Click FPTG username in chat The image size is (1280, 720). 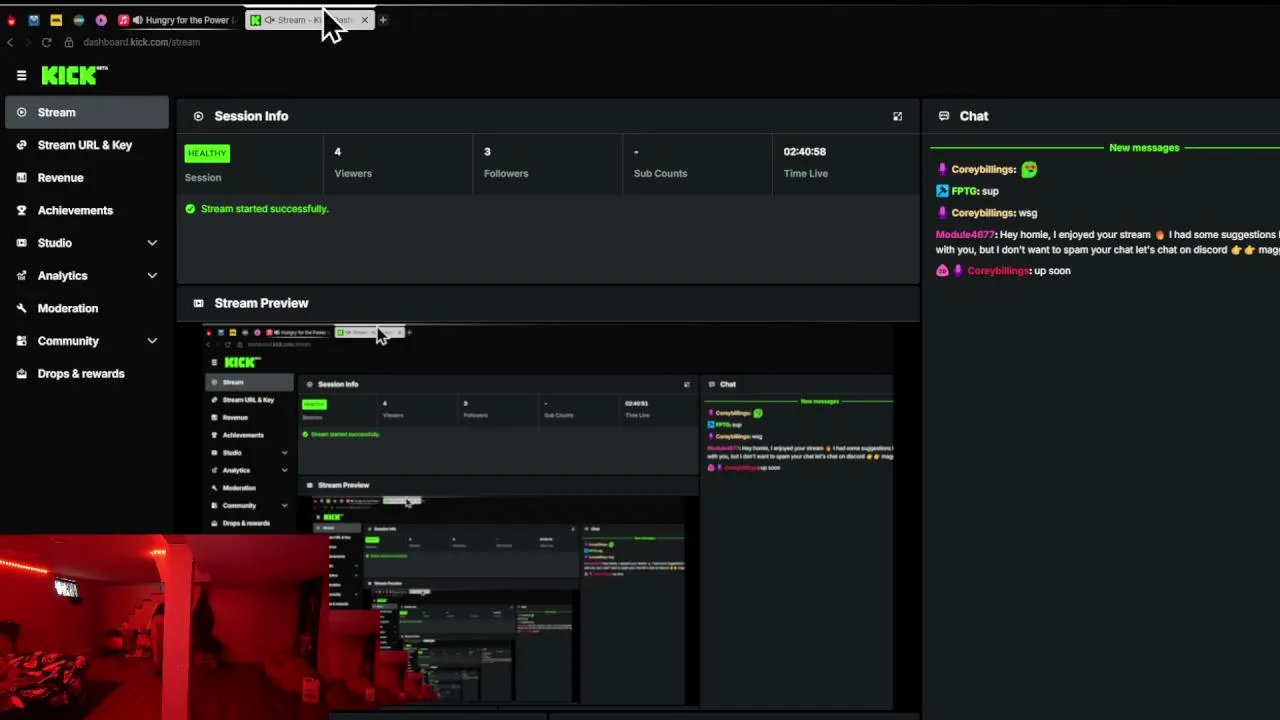point(965,191)
